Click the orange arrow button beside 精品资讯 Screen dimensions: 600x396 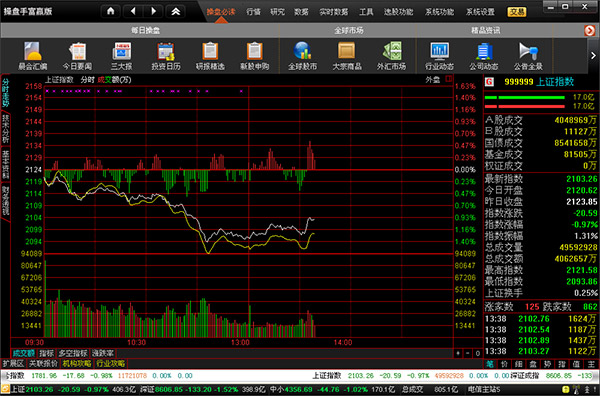point(590,30)
